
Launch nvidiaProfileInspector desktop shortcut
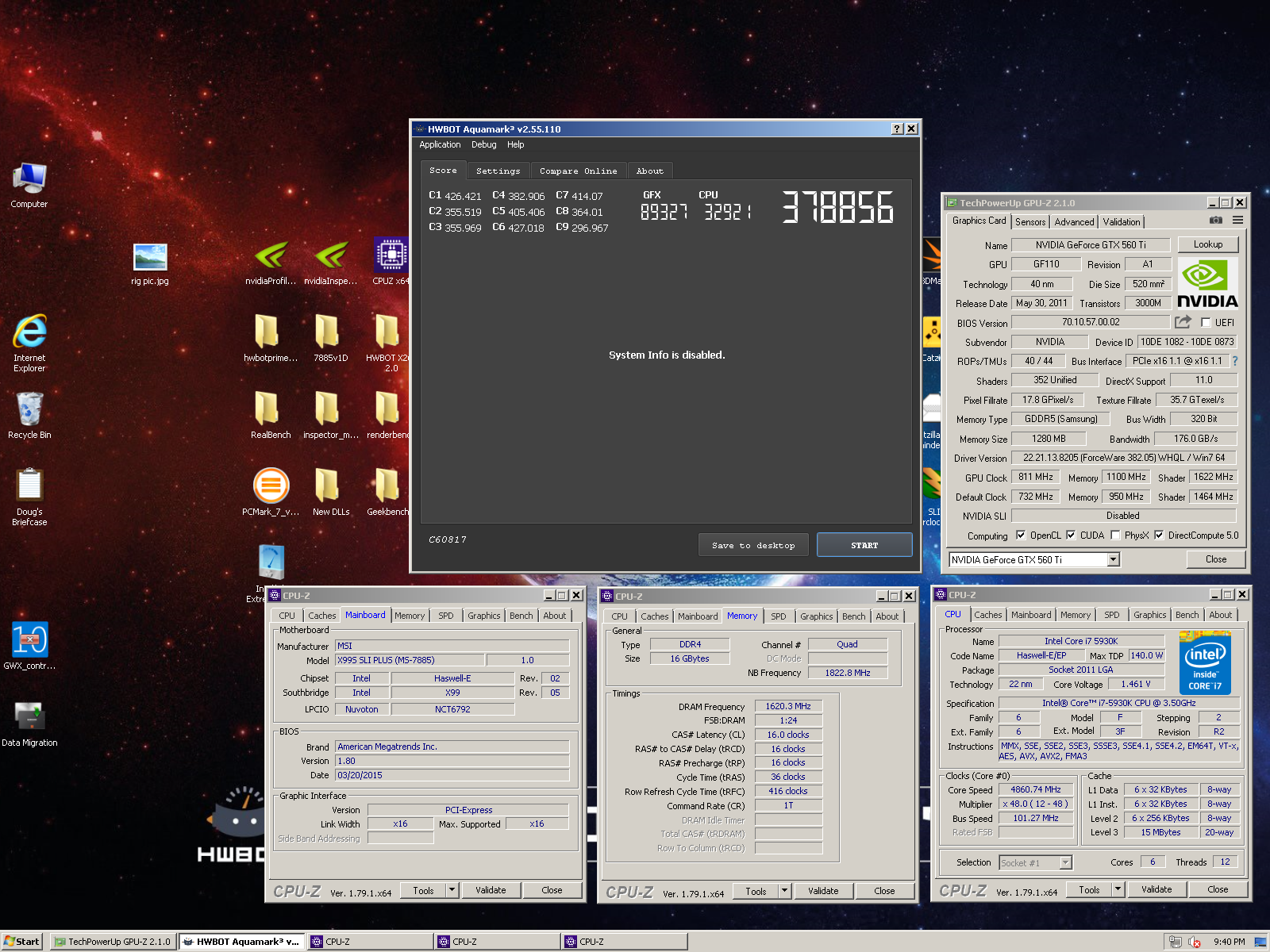click(x=271, y=263)
